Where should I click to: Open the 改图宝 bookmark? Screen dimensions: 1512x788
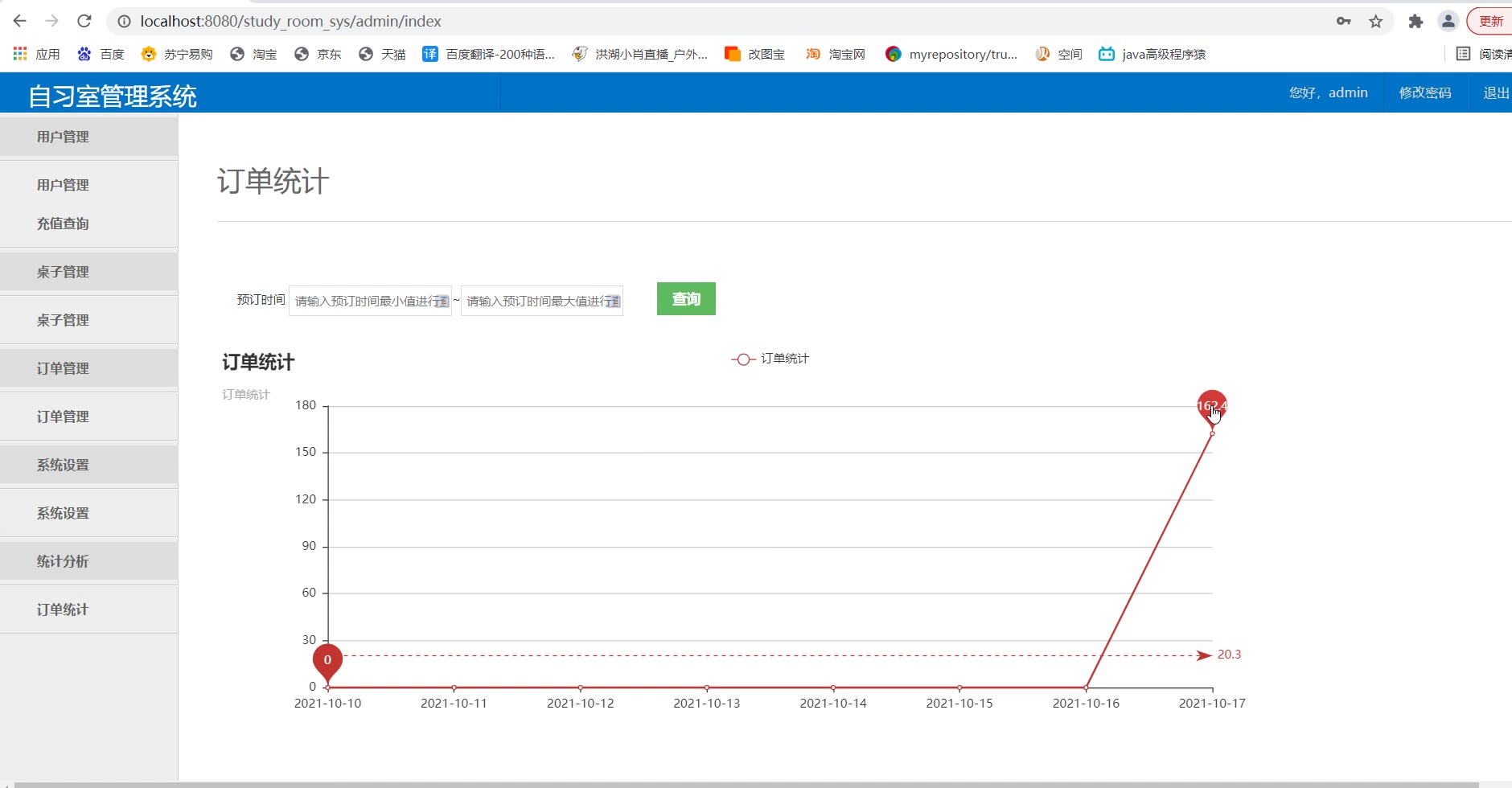point(754,54)
